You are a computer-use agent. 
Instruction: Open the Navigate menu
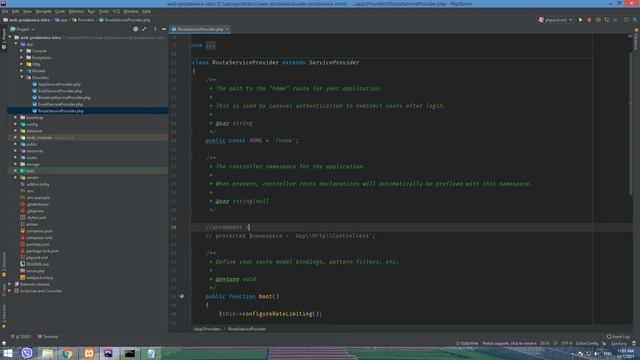[43, 11]
